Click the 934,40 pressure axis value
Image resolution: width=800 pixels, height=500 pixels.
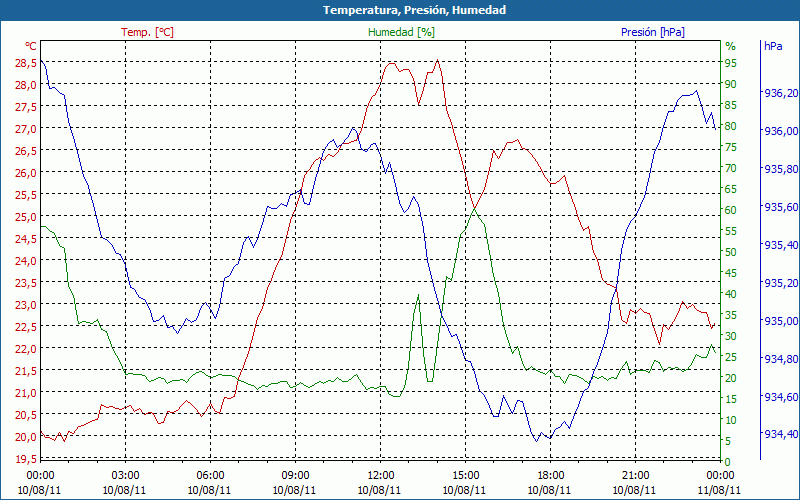[781, 434]
